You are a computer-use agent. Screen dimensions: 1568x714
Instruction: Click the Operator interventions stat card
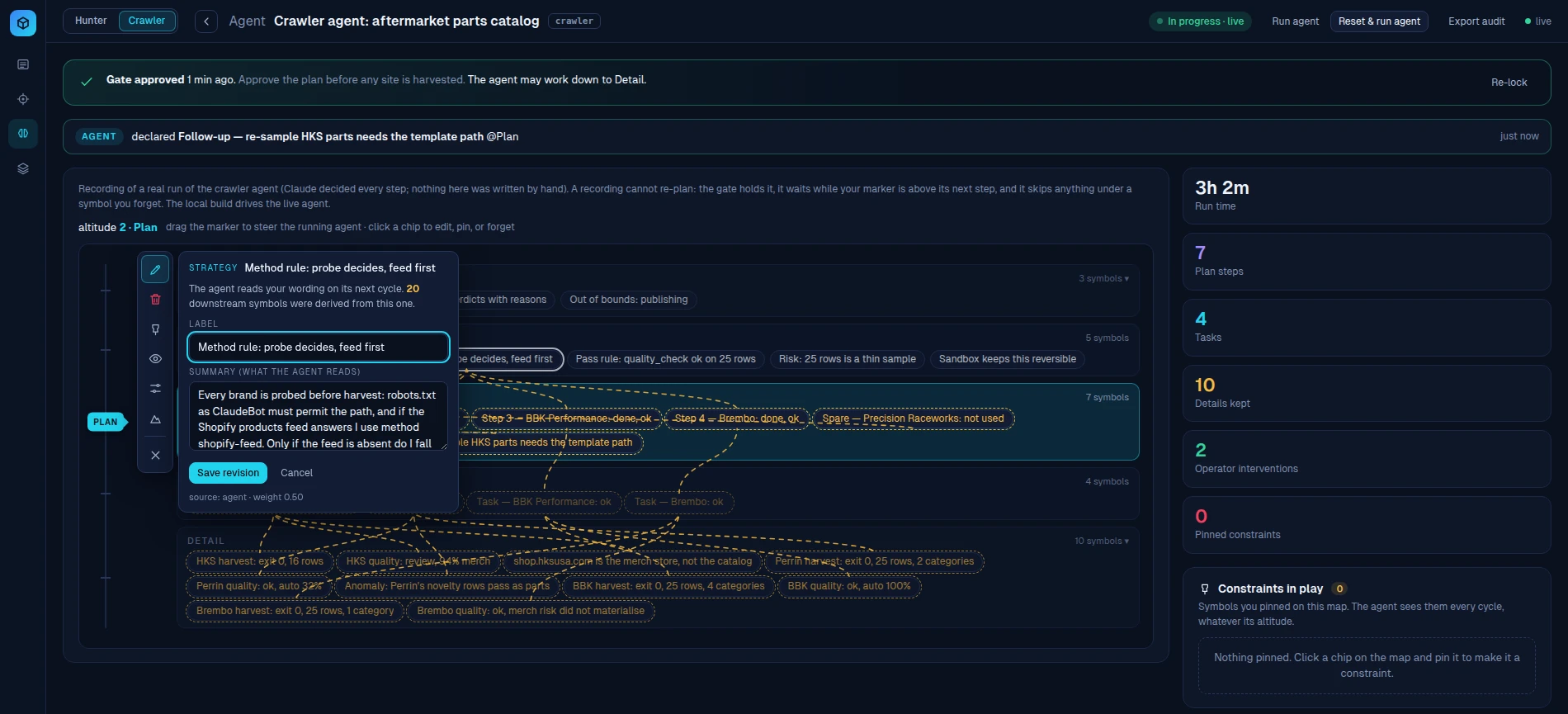[1367, 459]
